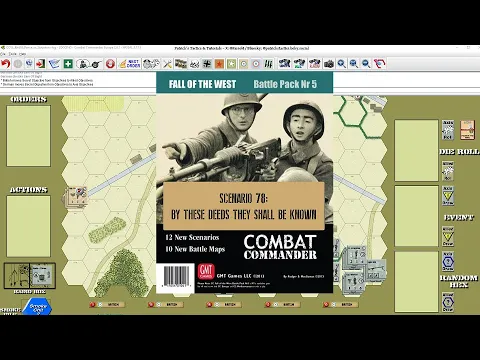This screenshot has width=480, height=360.
Task: Select the Soviet red star icon
Action: pos(219,63)
